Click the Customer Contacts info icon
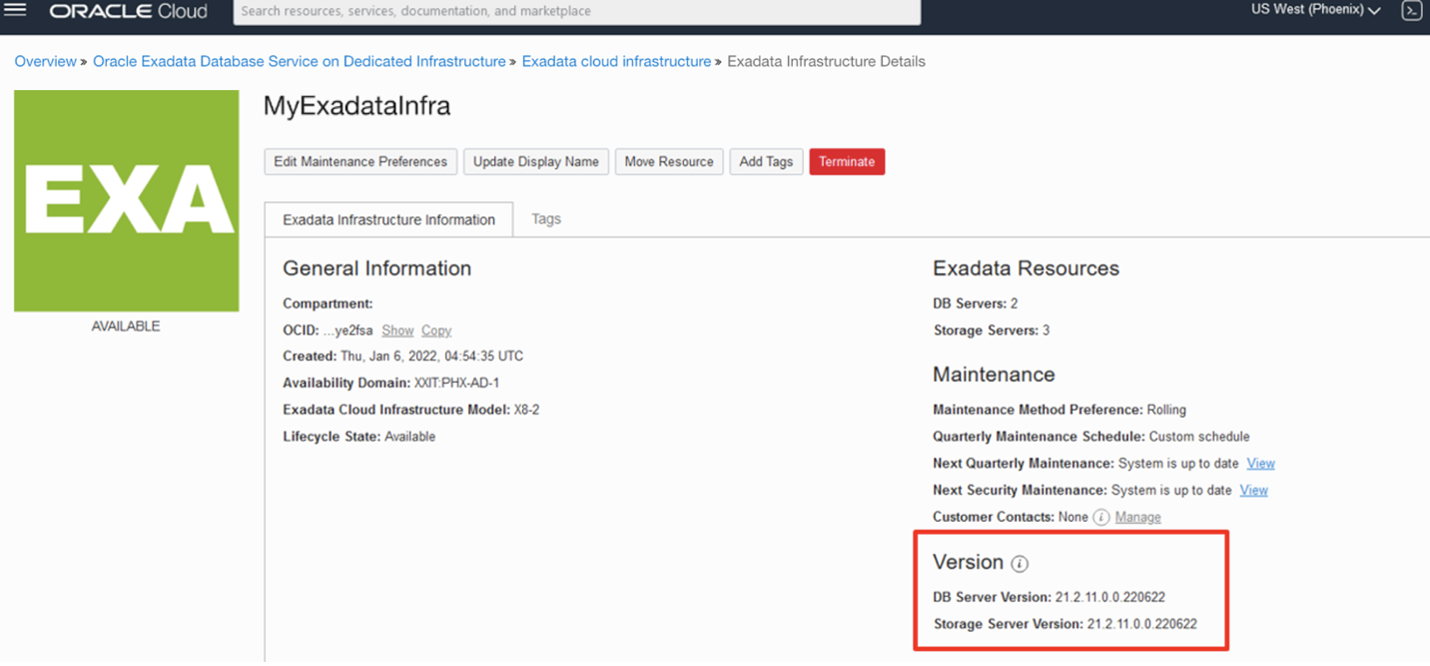Image resolution: width=1430 pixels, height=666 pixels. pyautogui.click(x=1101, y=517)
